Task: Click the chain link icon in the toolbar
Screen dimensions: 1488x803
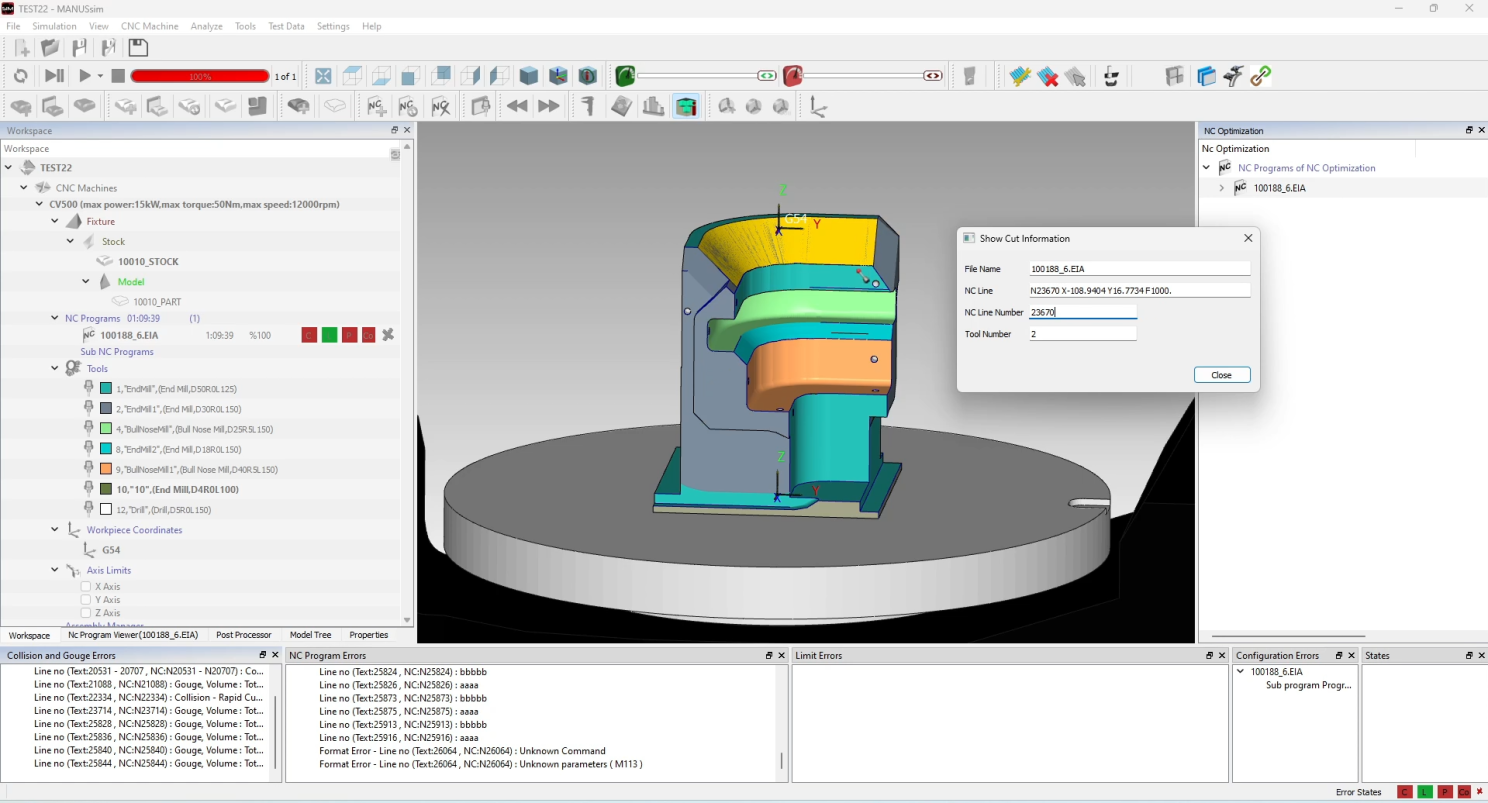Action: tap(1261, 76)
